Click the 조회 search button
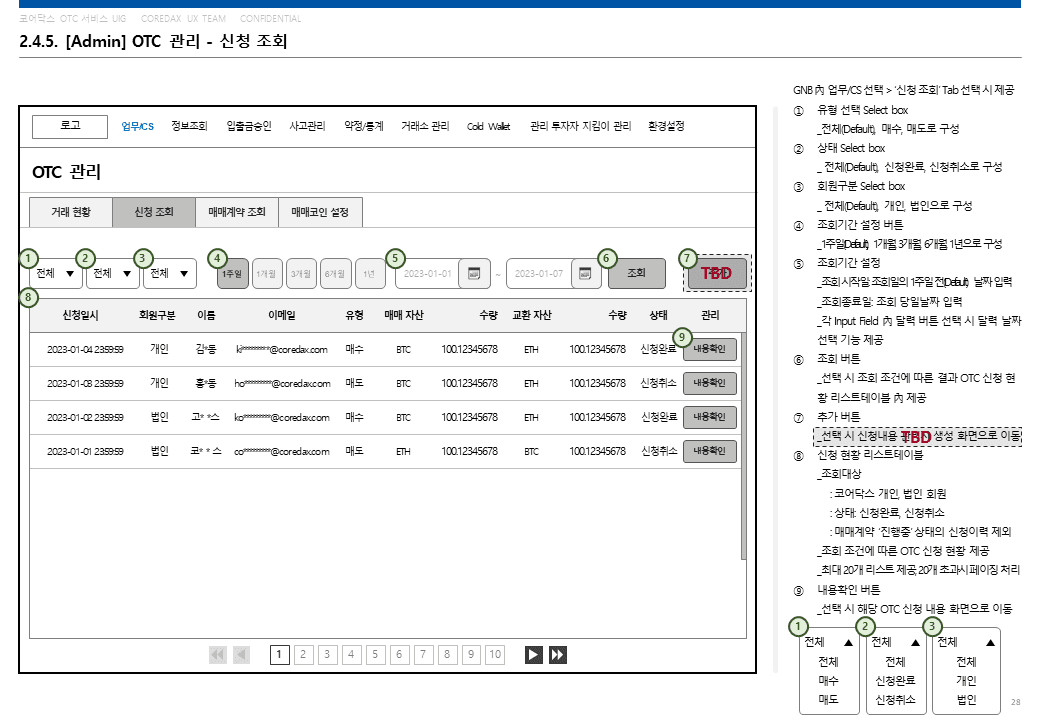1040x720 pixels. [637, 273]
